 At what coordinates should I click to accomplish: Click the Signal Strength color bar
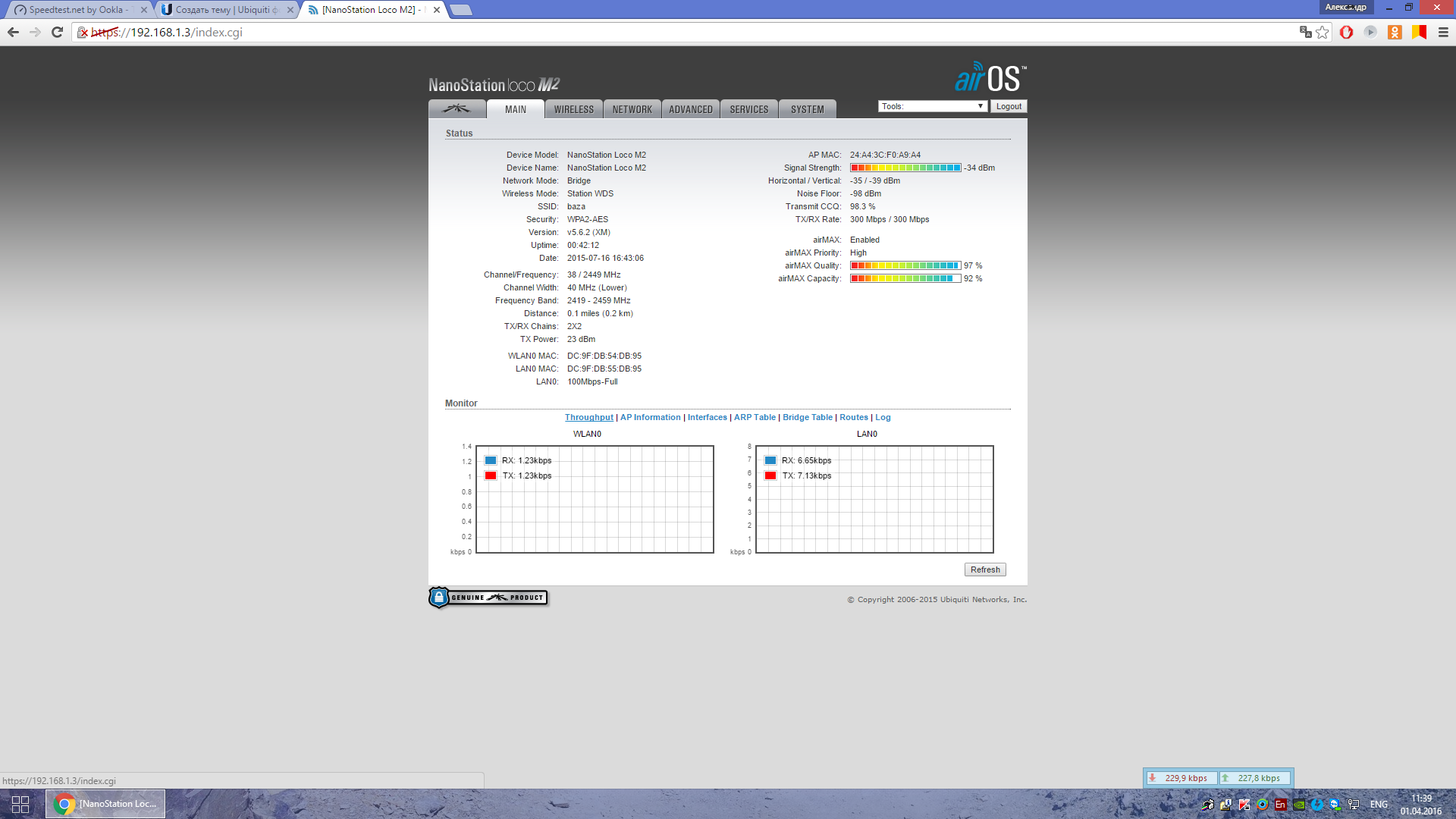click(905, 168)
